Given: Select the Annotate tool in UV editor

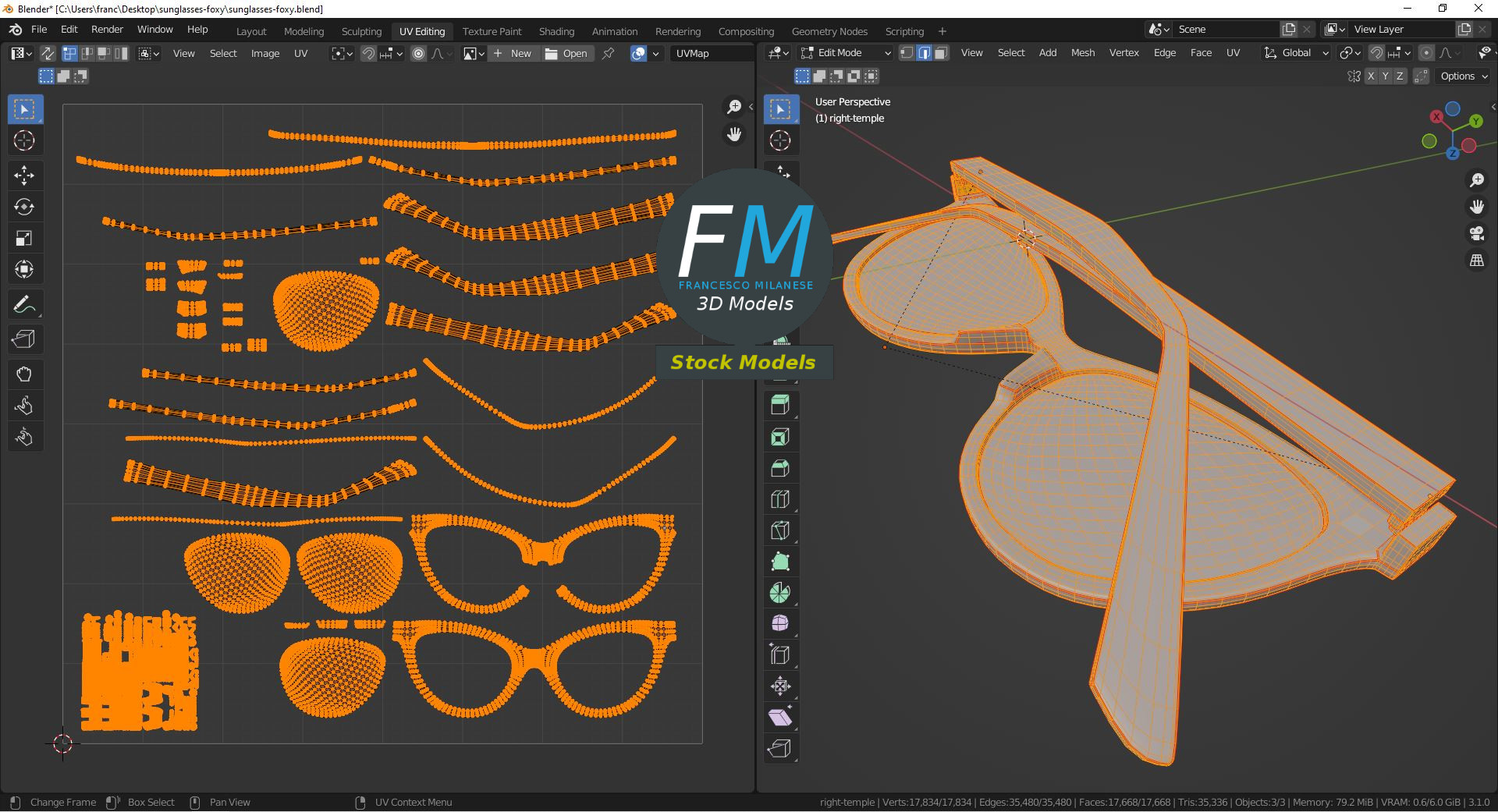Looking at the screenshot, I should coord(24,305).
